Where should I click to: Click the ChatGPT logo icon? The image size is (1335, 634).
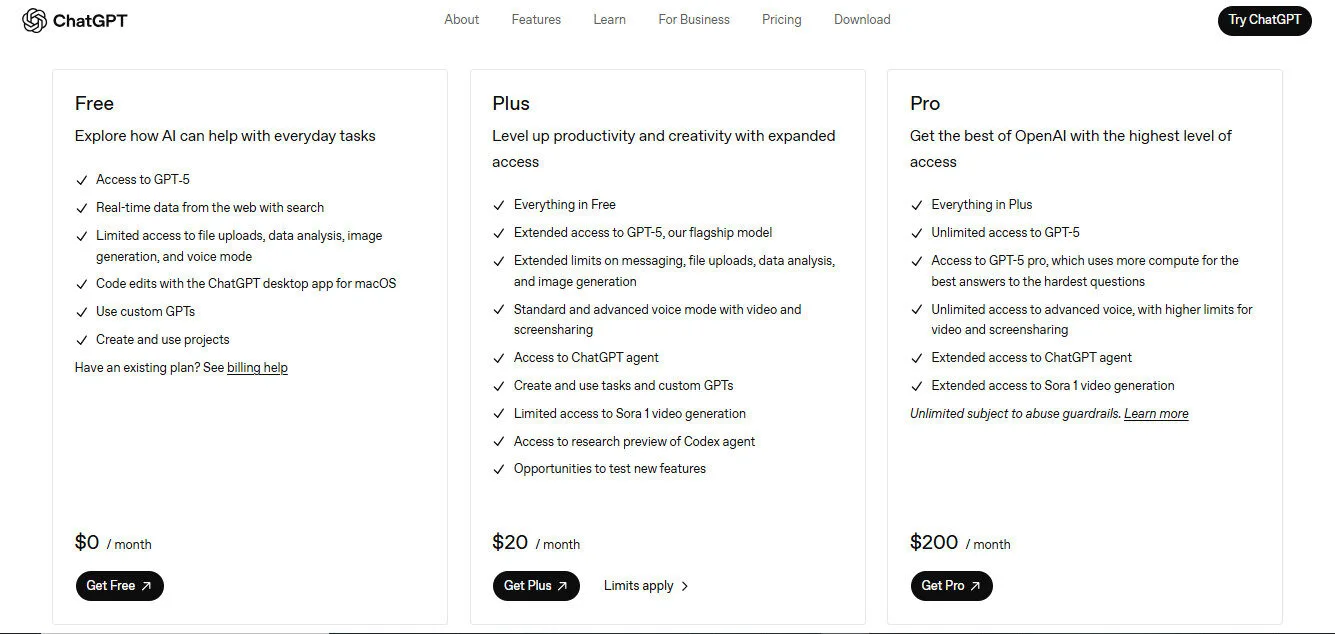pos(33,19)
